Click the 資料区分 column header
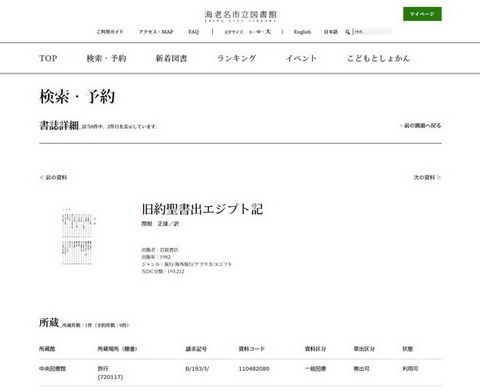This screenshot has width=480, height=391. coord(315,349)
